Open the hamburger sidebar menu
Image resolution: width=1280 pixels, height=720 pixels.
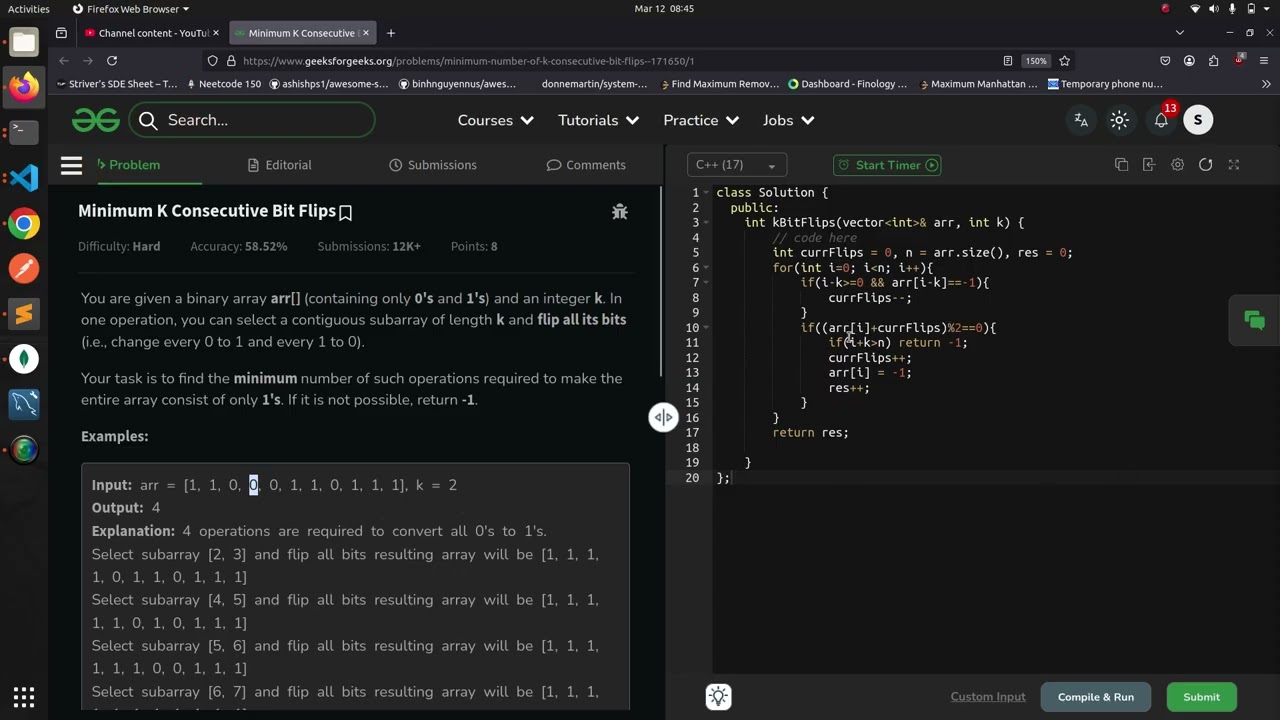tap(71, 165)
